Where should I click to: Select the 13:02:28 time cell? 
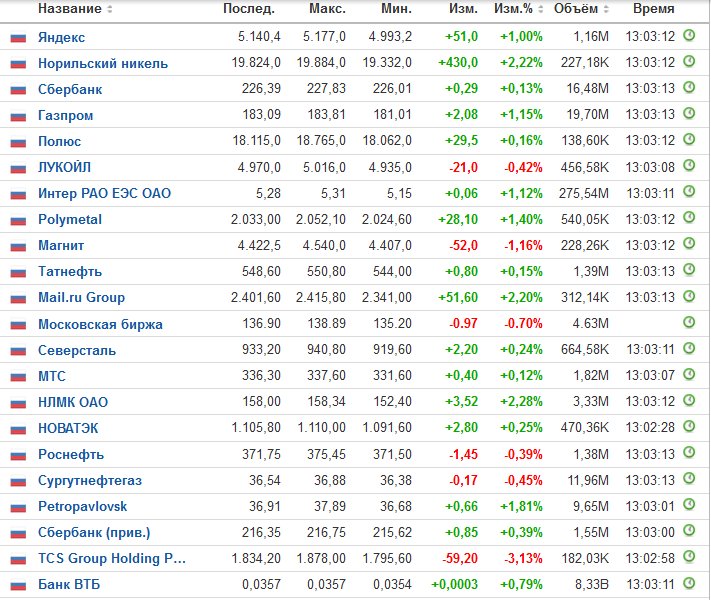pyautogui.click(x=650, y=427)
